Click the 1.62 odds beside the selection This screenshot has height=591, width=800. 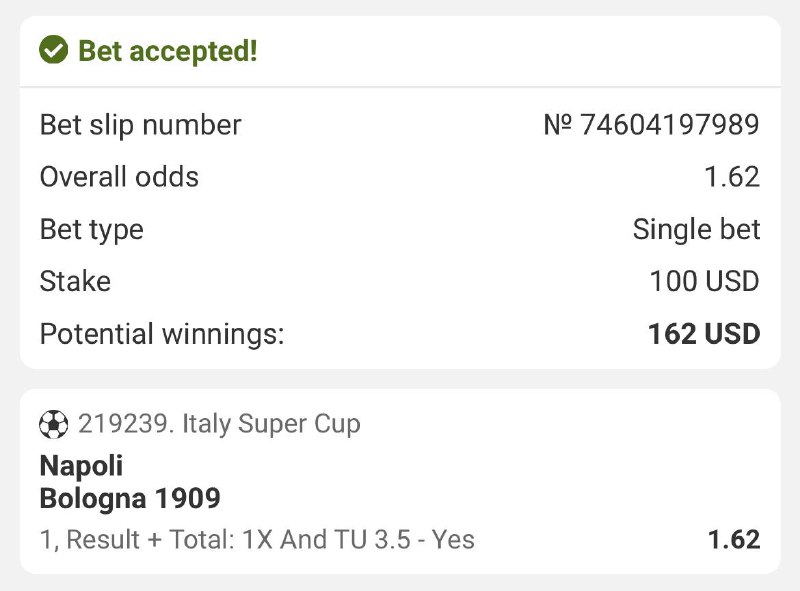click(734, 540)
